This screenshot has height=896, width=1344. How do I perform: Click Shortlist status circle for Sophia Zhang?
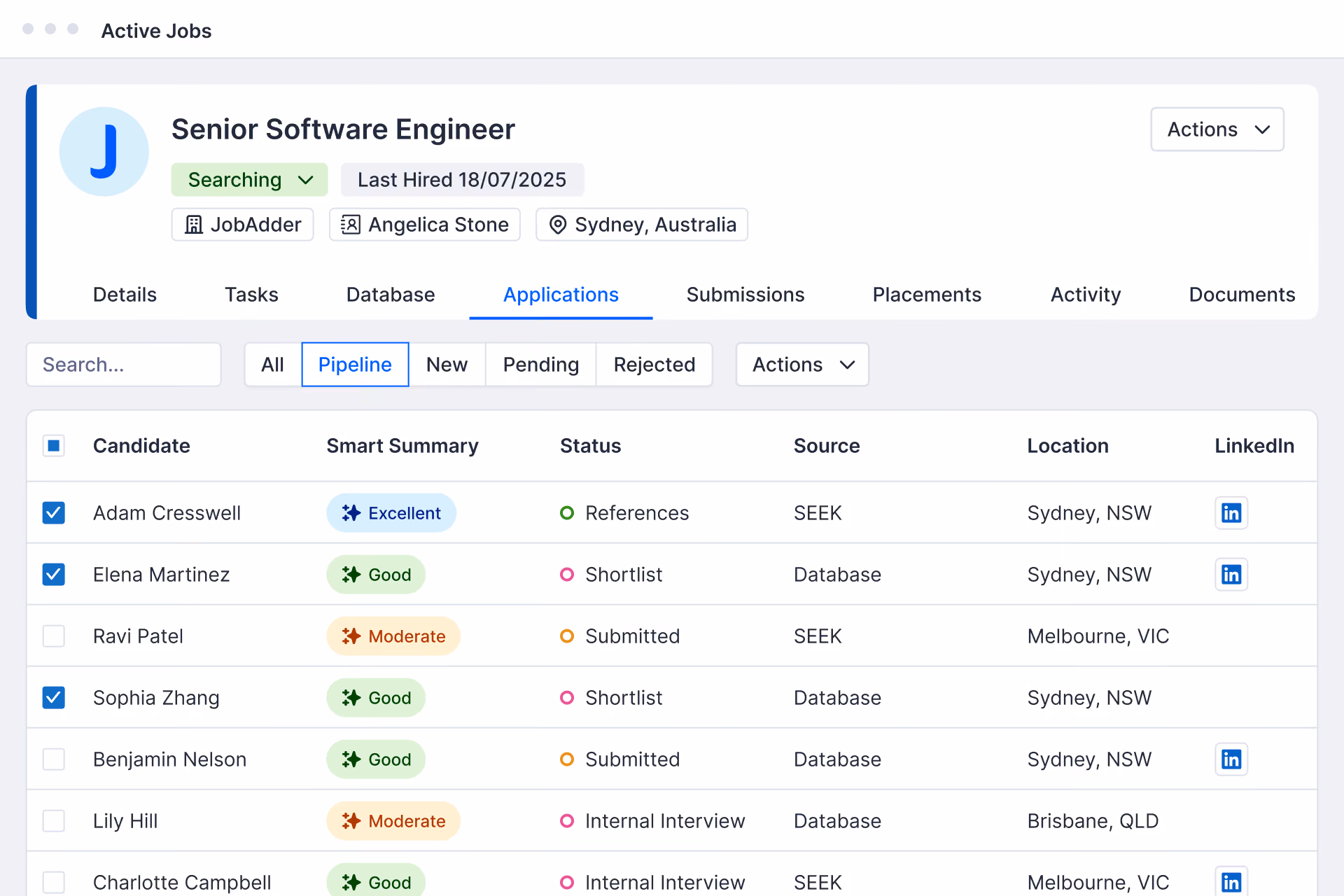tap(567, 698)
